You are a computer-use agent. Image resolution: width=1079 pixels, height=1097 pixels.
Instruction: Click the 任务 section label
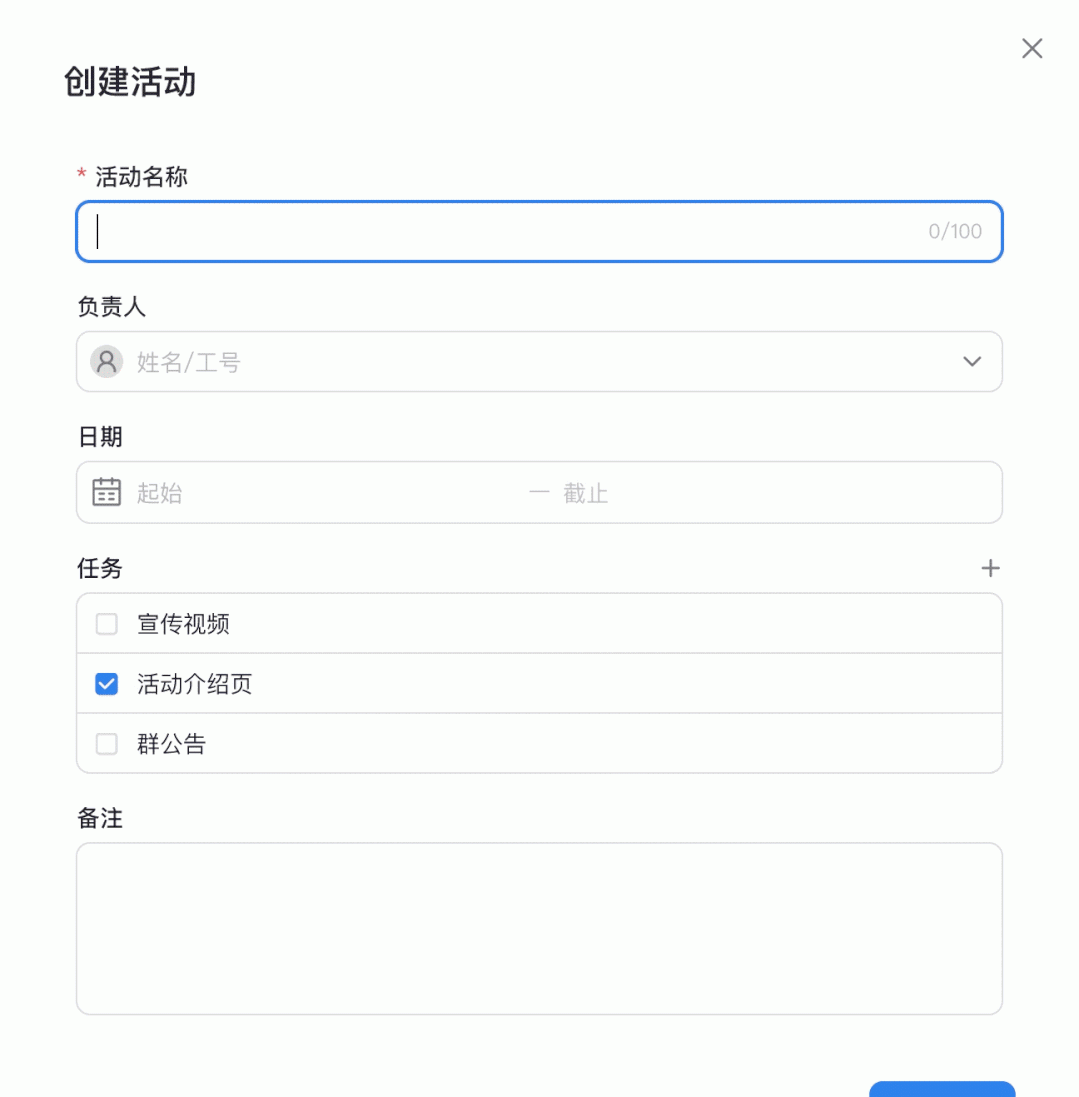100,569
